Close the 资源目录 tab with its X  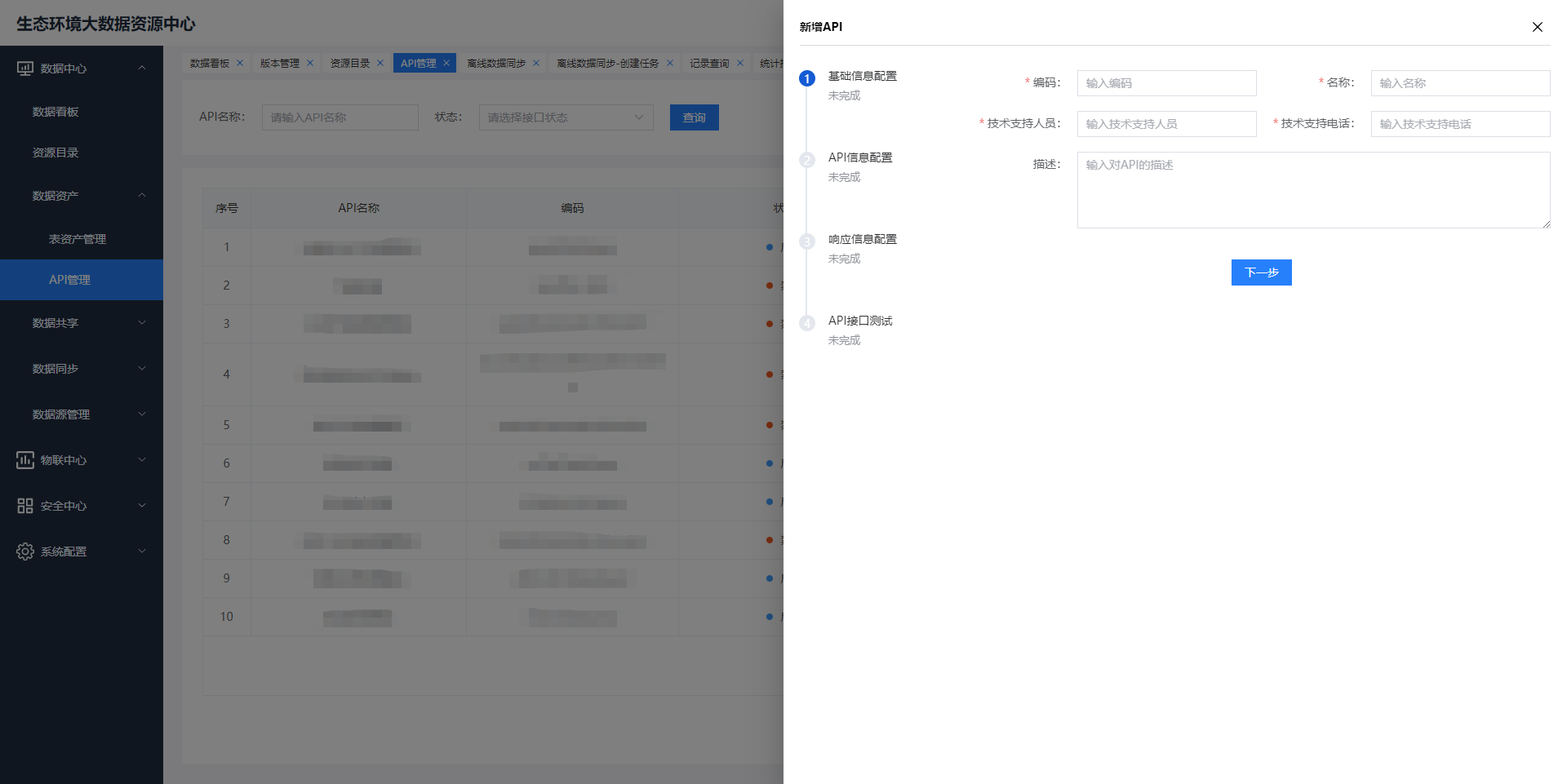[x=380, y=63]
